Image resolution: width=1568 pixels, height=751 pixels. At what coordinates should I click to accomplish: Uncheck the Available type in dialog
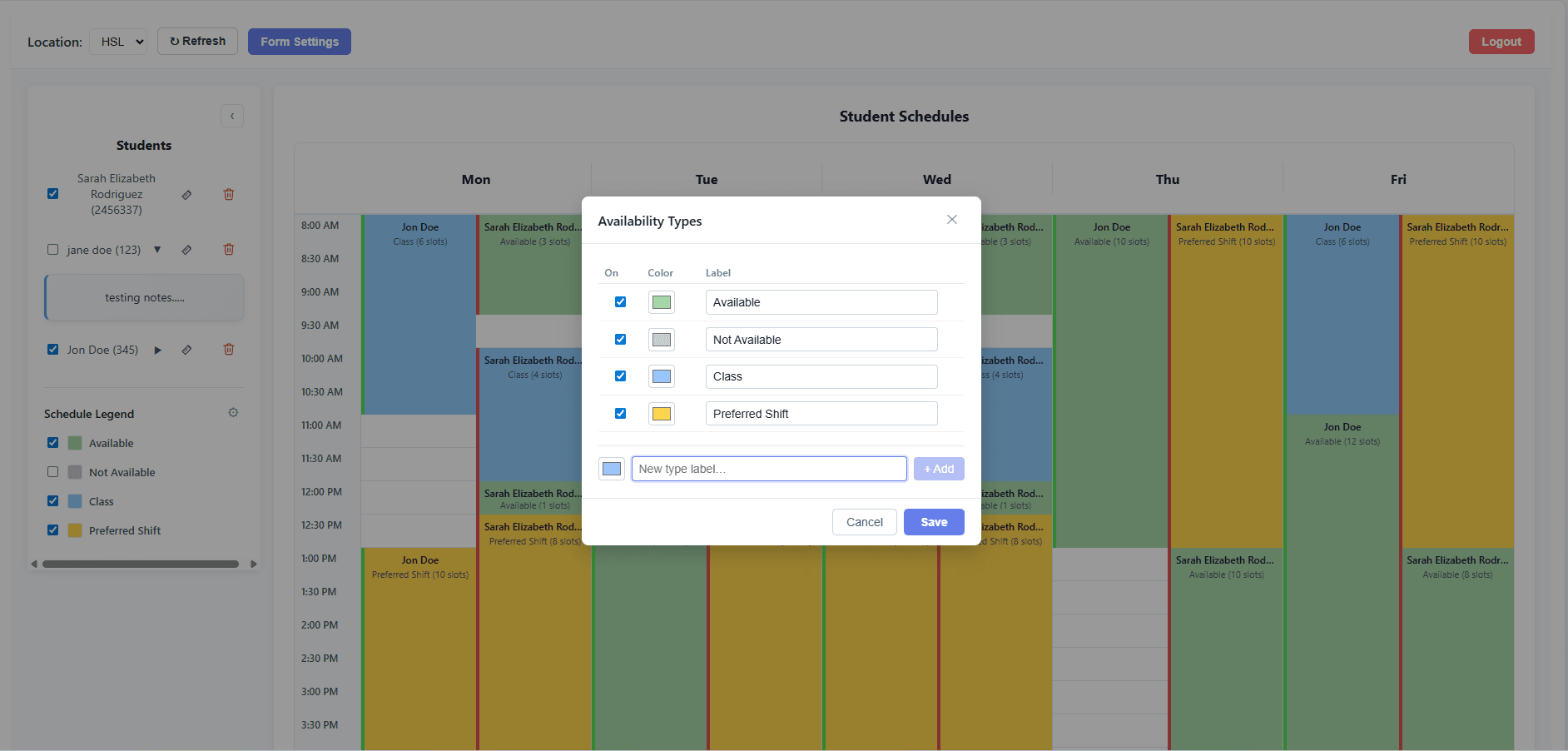coord(620,302)
